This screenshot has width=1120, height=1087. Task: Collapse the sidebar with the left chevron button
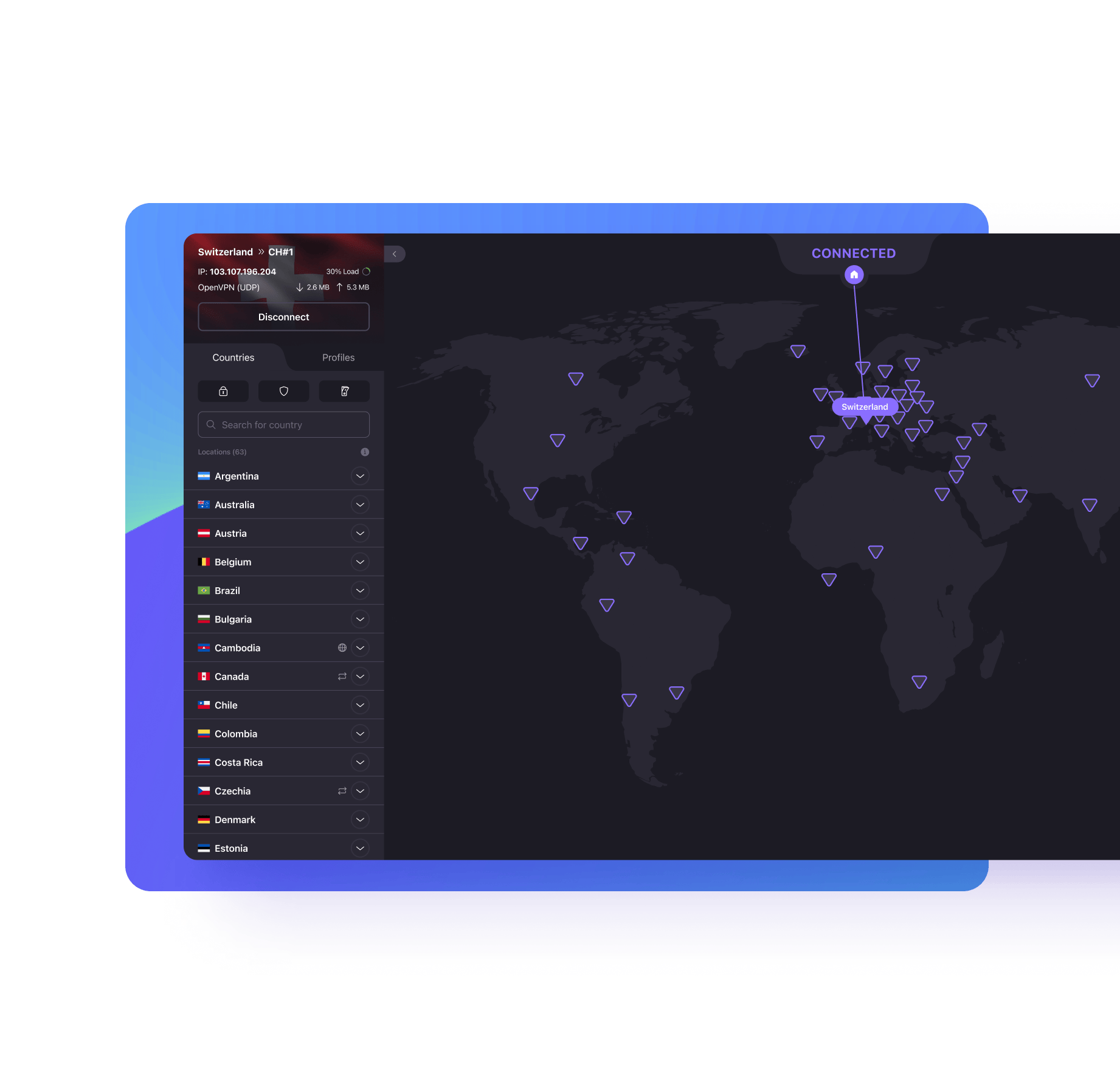click(x=394, y=254)
